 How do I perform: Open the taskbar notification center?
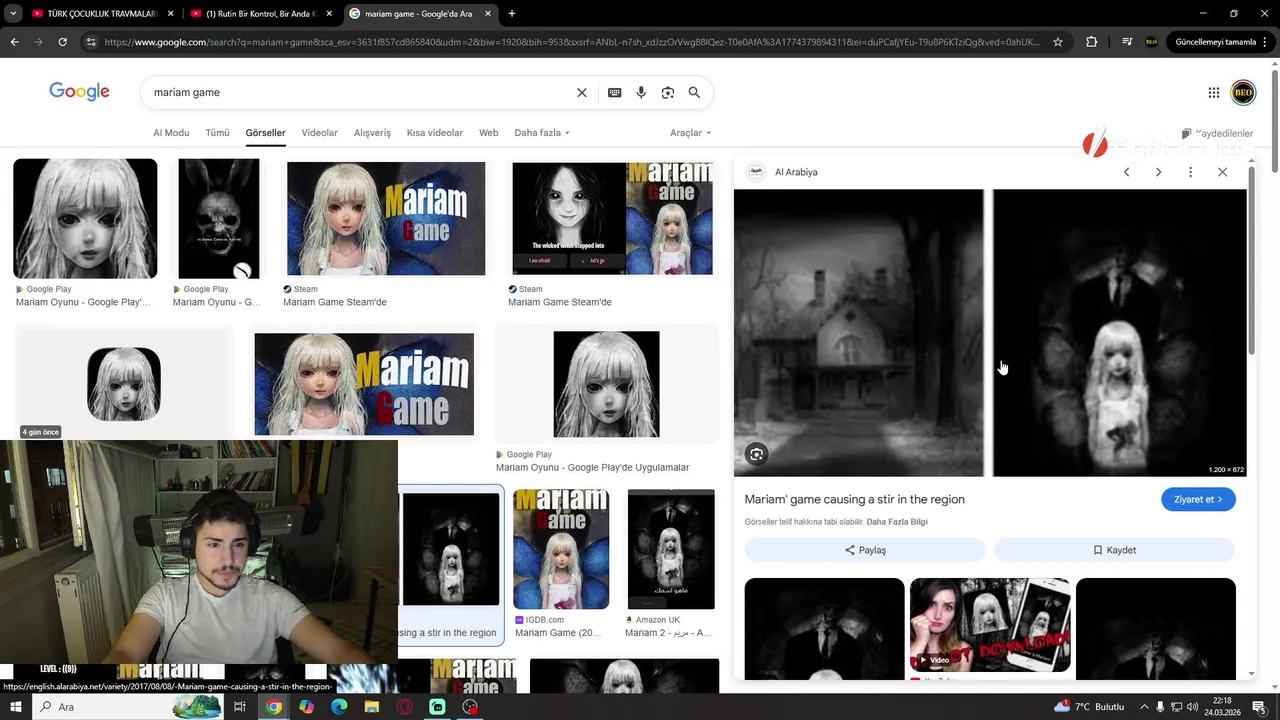click(1259, 707)
